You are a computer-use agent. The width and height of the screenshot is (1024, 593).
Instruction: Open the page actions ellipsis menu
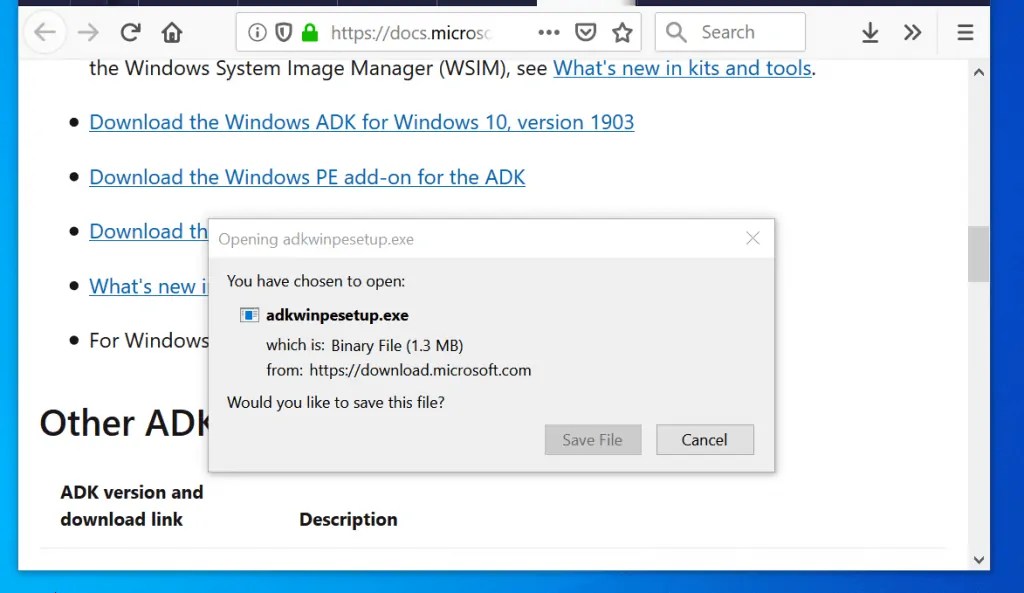pos(548,31)
